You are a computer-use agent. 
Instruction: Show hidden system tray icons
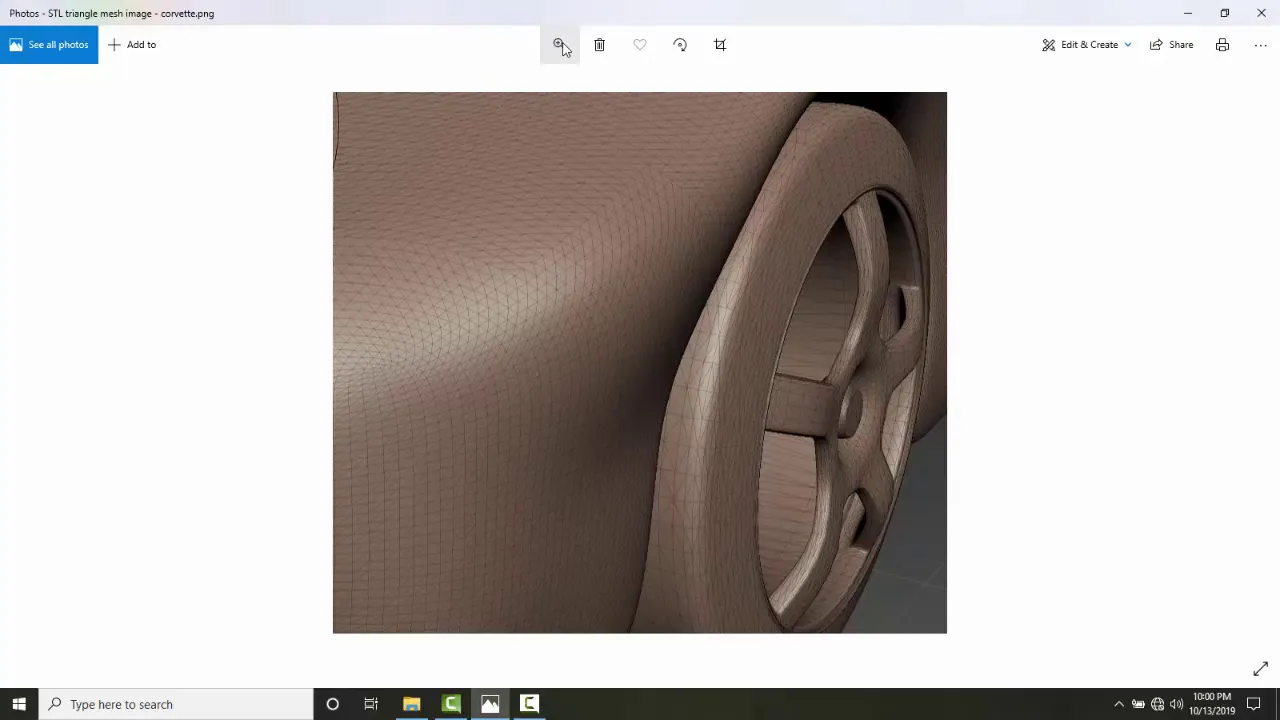[x=1118, y=704]
